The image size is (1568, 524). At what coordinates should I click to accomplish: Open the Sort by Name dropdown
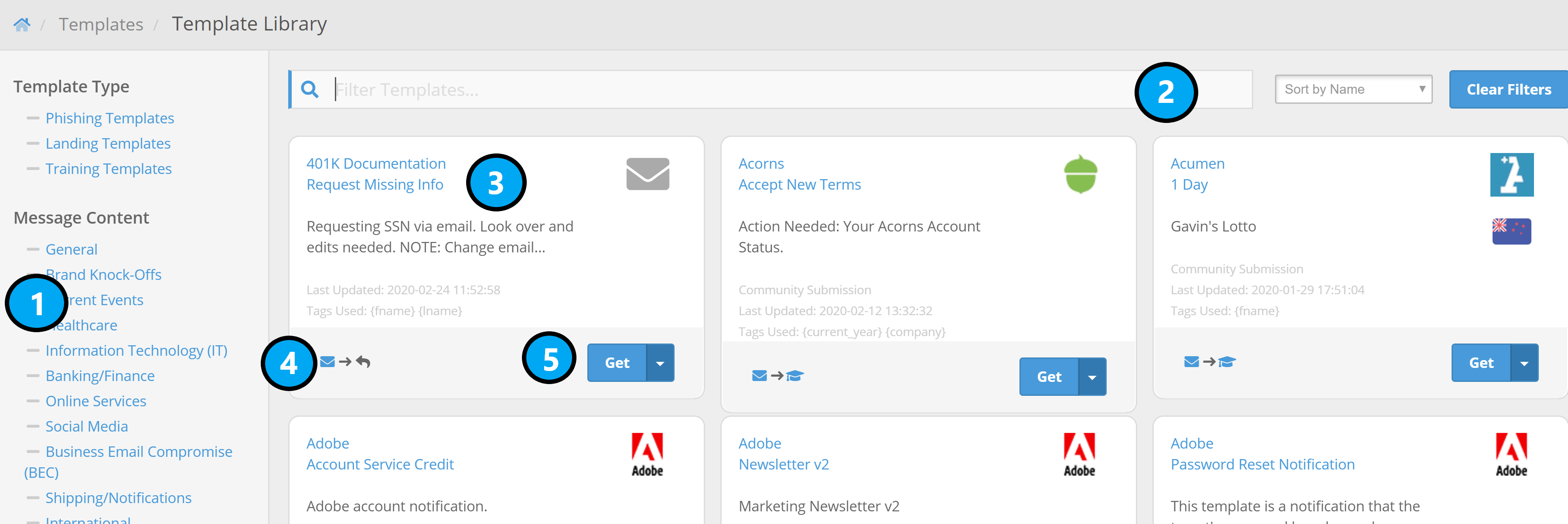[x=1353, y=89]
